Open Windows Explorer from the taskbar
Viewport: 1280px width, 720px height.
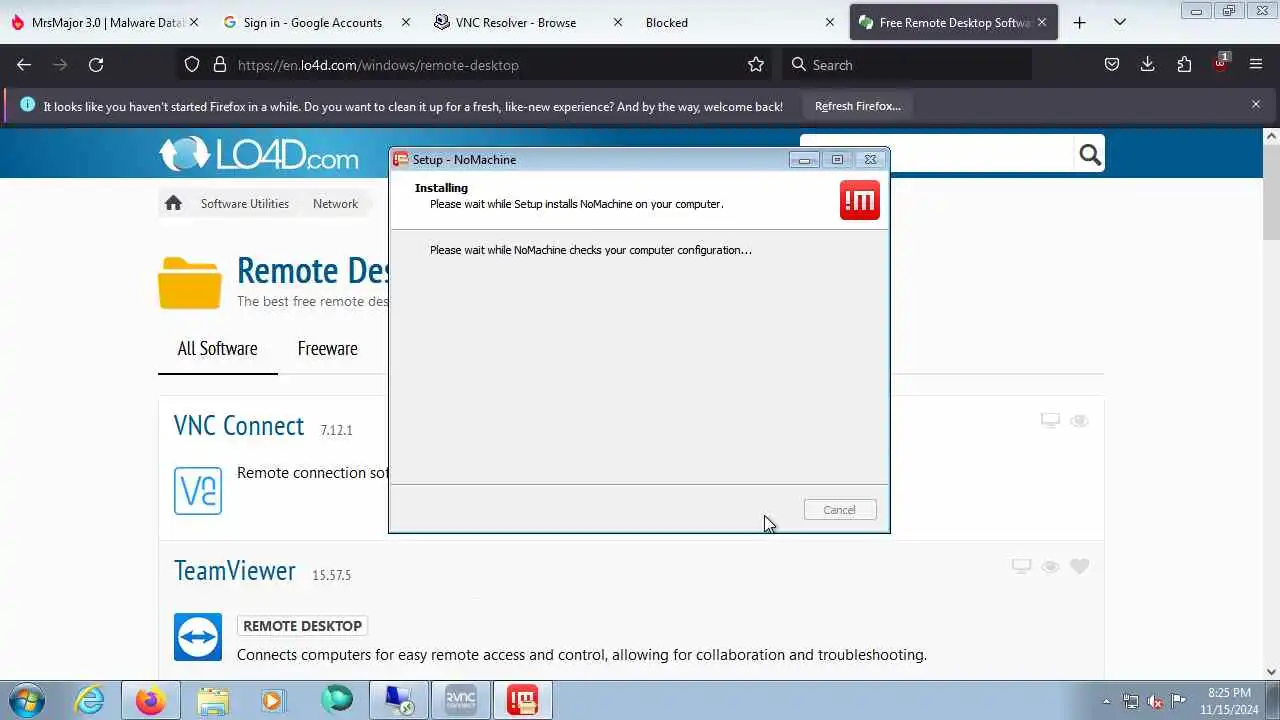pyautogui.click(x=213, y=700)
